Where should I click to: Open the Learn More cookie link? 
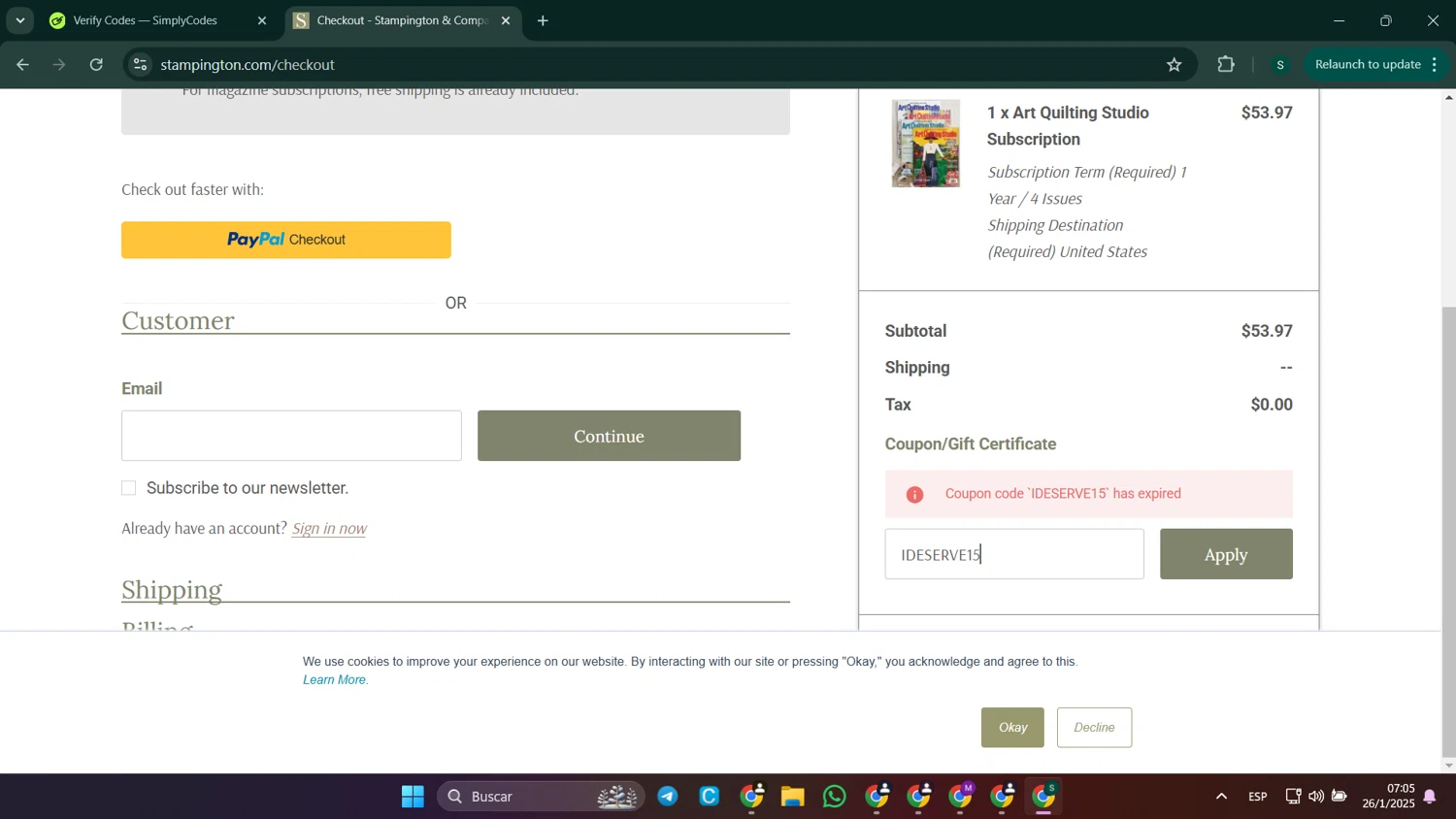[x=335, y=680]
